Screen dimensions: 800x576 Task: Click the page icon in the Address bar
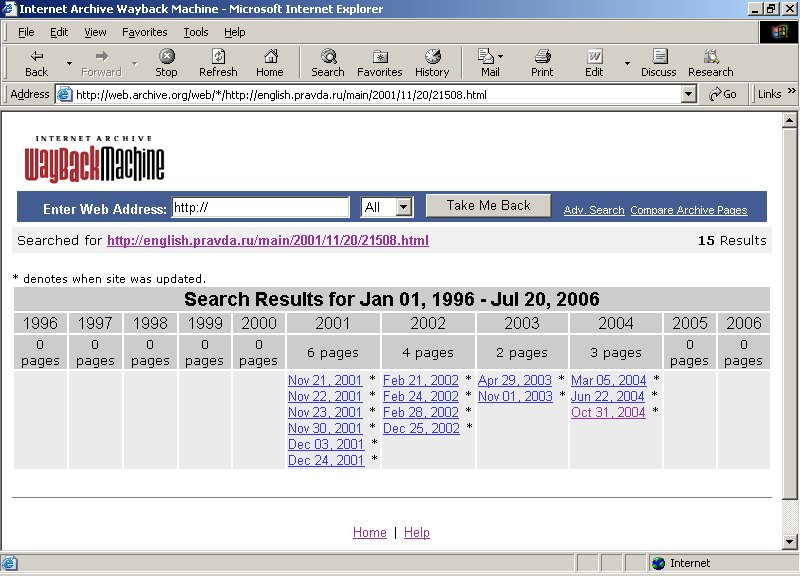(x=65, y=94)
